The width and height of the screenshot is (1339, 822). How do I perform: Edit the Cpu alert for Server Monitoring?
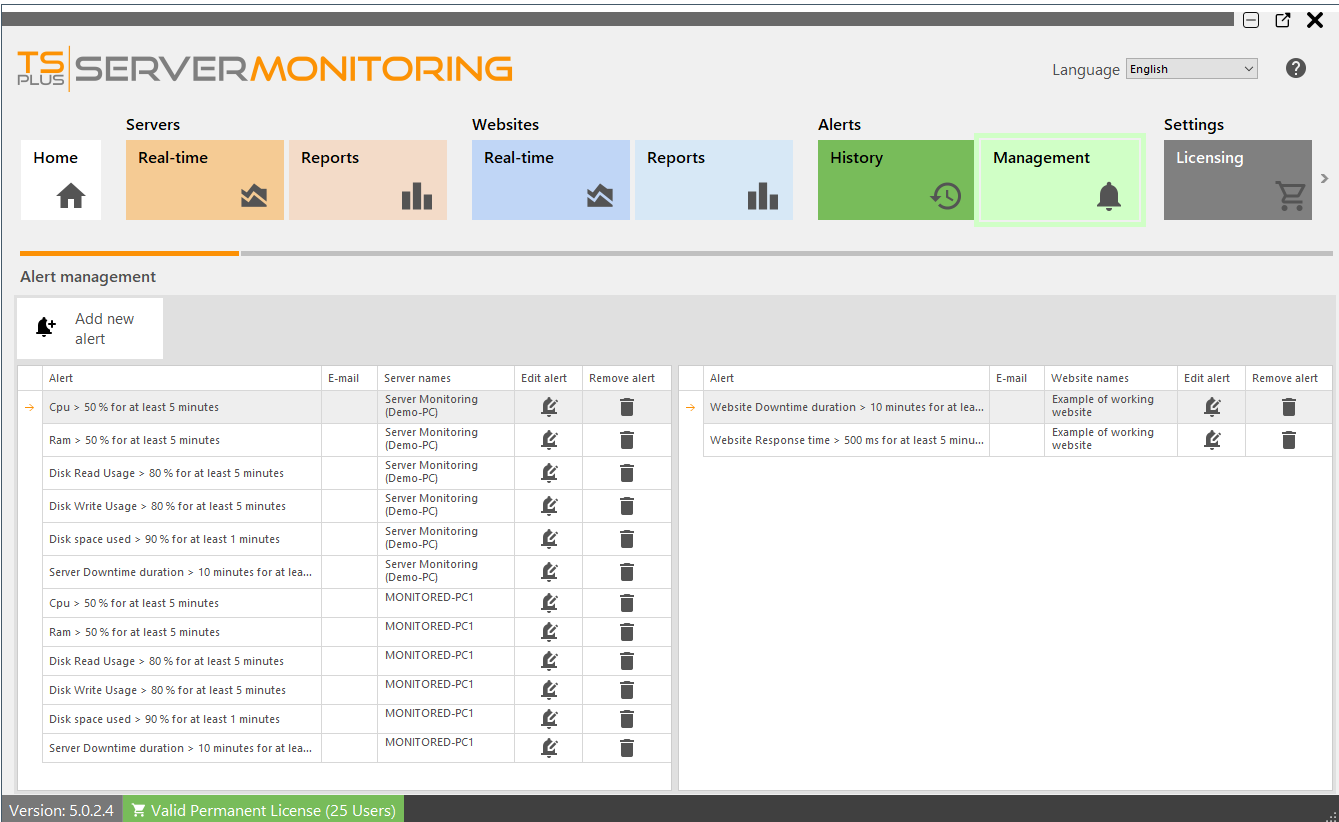(x=548, y=406)
